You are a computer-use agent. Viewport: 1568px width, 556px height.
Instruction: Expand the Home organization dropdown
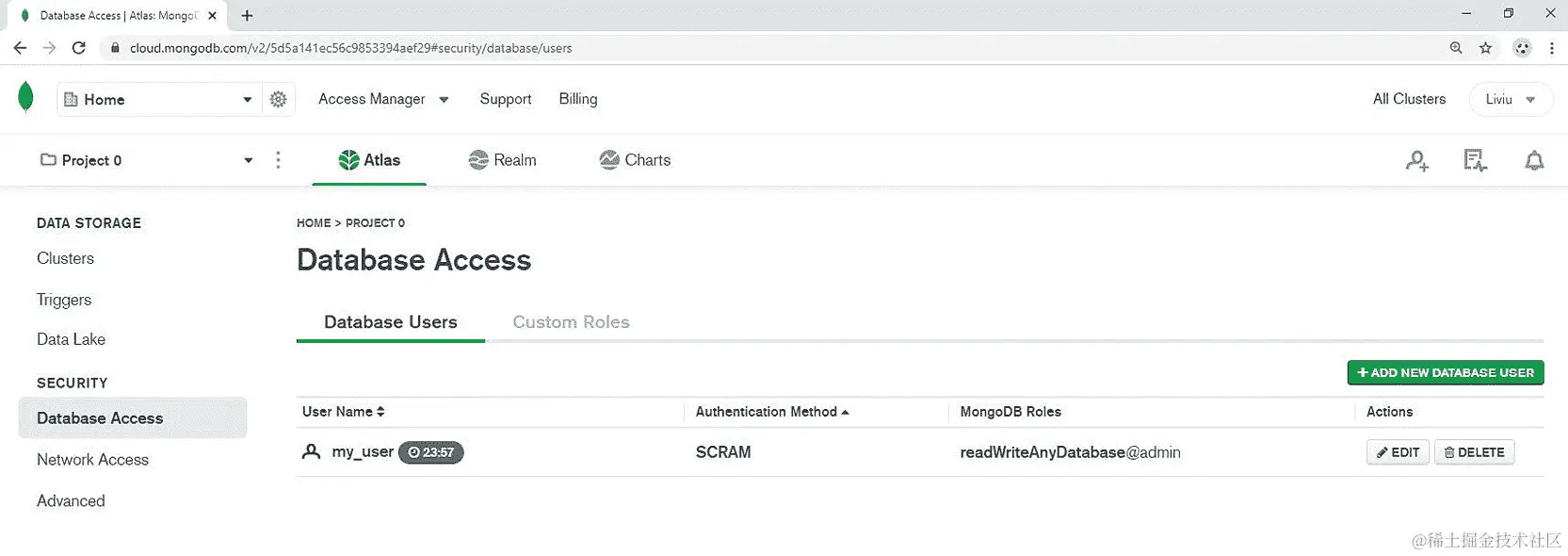click(159, 99)
